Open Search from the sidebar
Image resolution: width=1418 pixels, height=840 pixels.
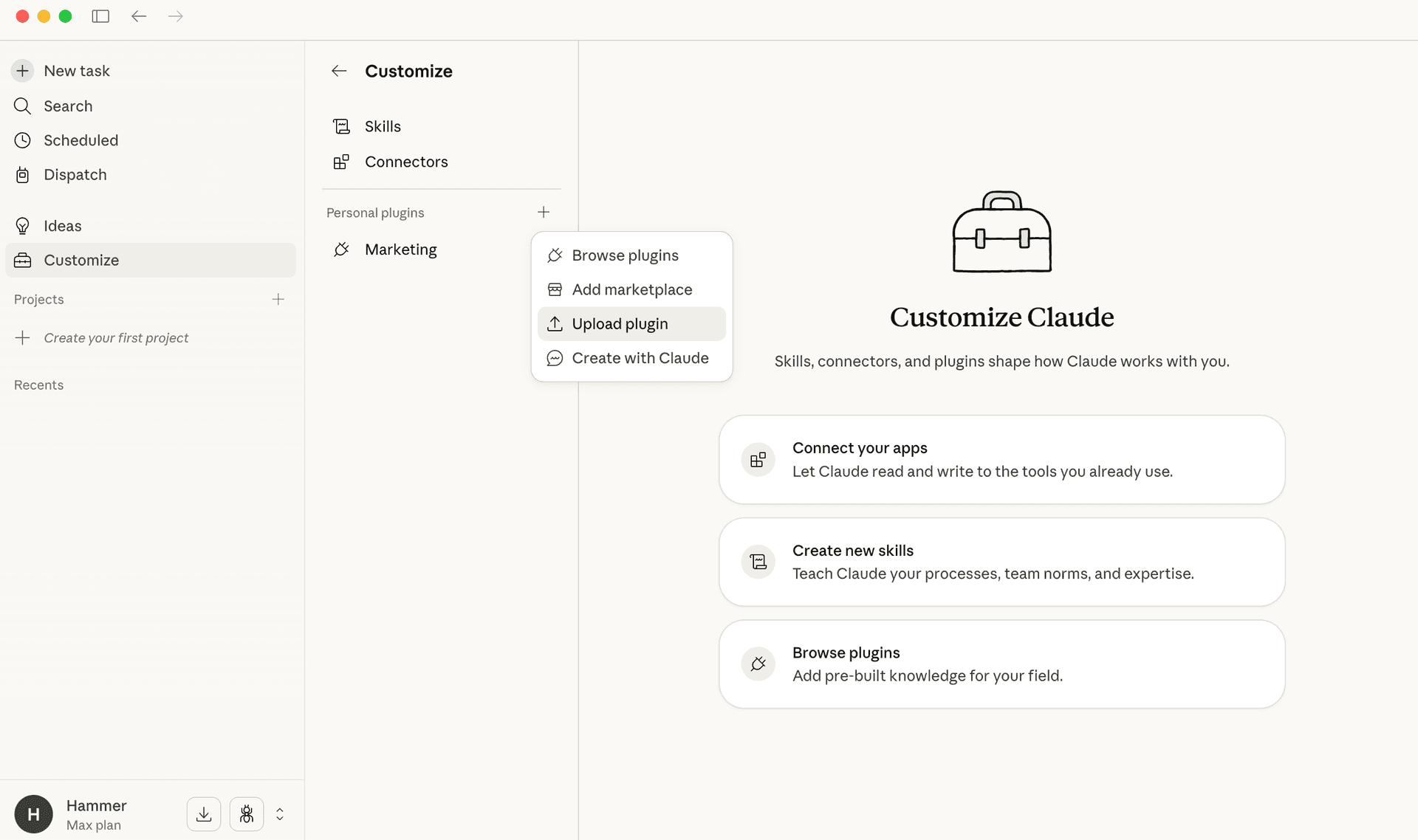point(151,106)
